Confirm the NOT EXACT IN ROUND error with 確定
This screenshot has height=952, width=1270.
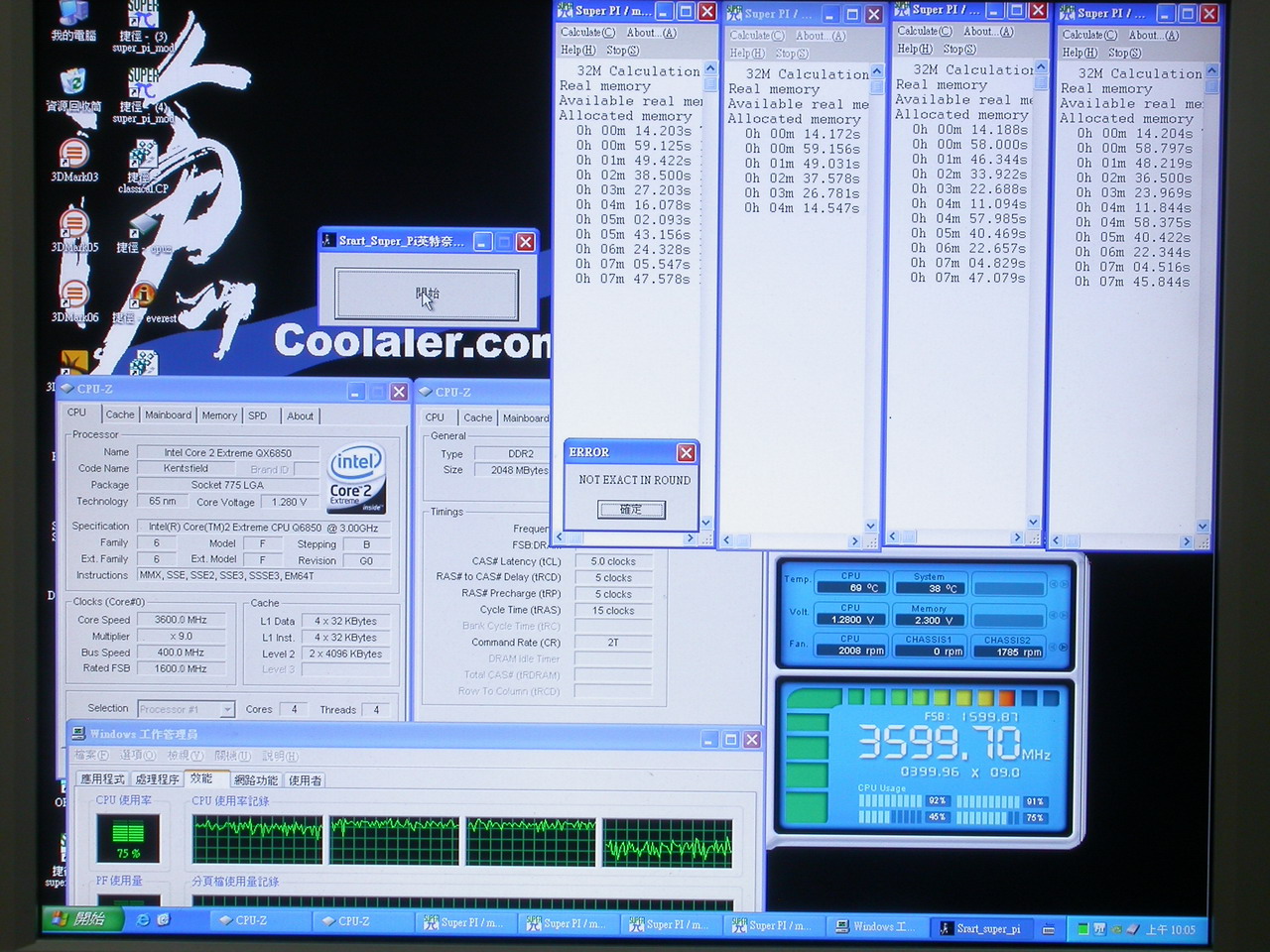pyautogui.click(x=631, y=510)
